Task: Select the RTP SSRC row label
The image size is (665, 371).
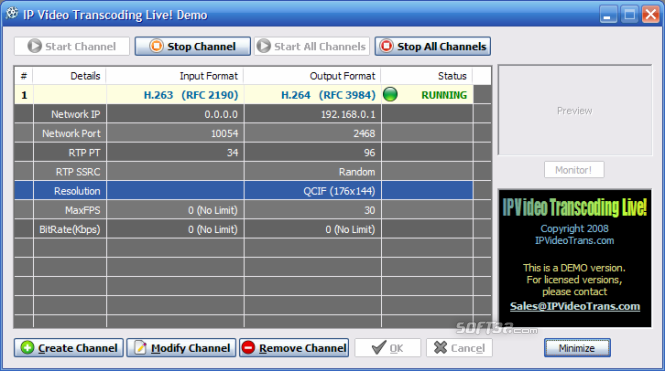Action: click(x=78, y=172)
